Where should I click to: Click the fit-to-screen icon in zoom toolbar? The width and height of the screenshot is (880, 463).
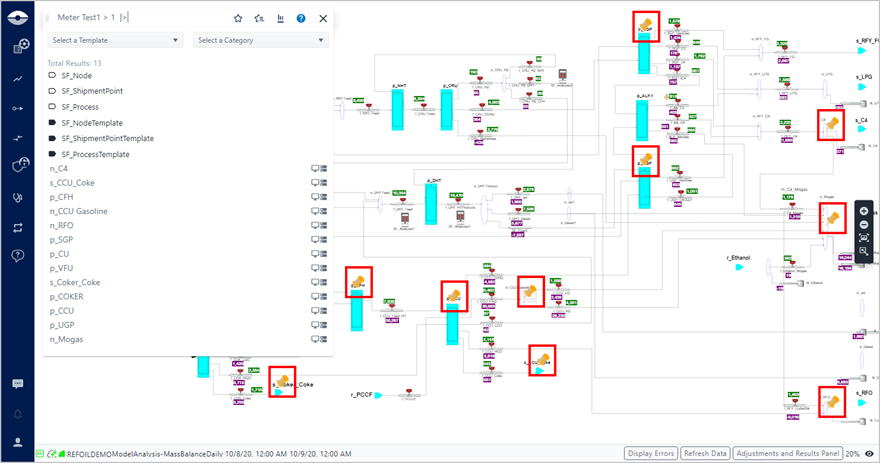point(863,238)
